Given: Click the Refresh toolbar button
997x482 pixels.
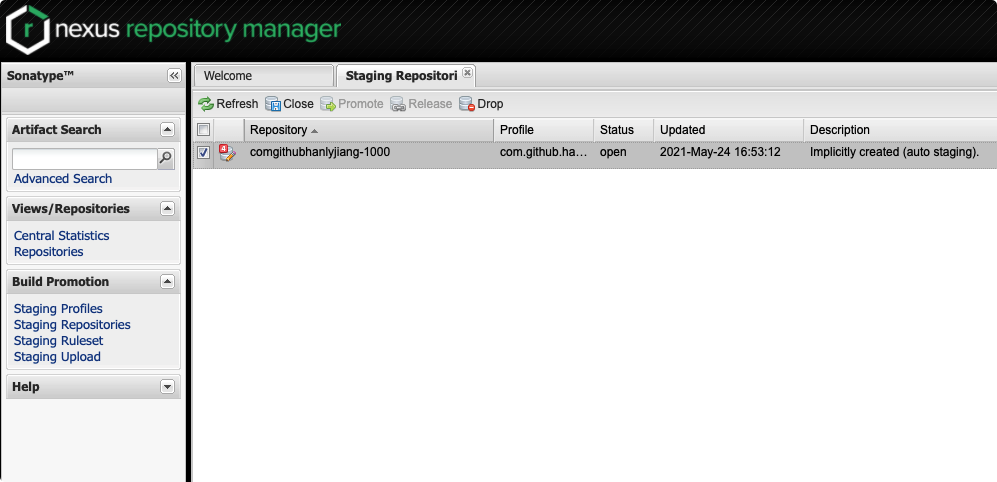Looking at the screenshot, I should point(228,104).
